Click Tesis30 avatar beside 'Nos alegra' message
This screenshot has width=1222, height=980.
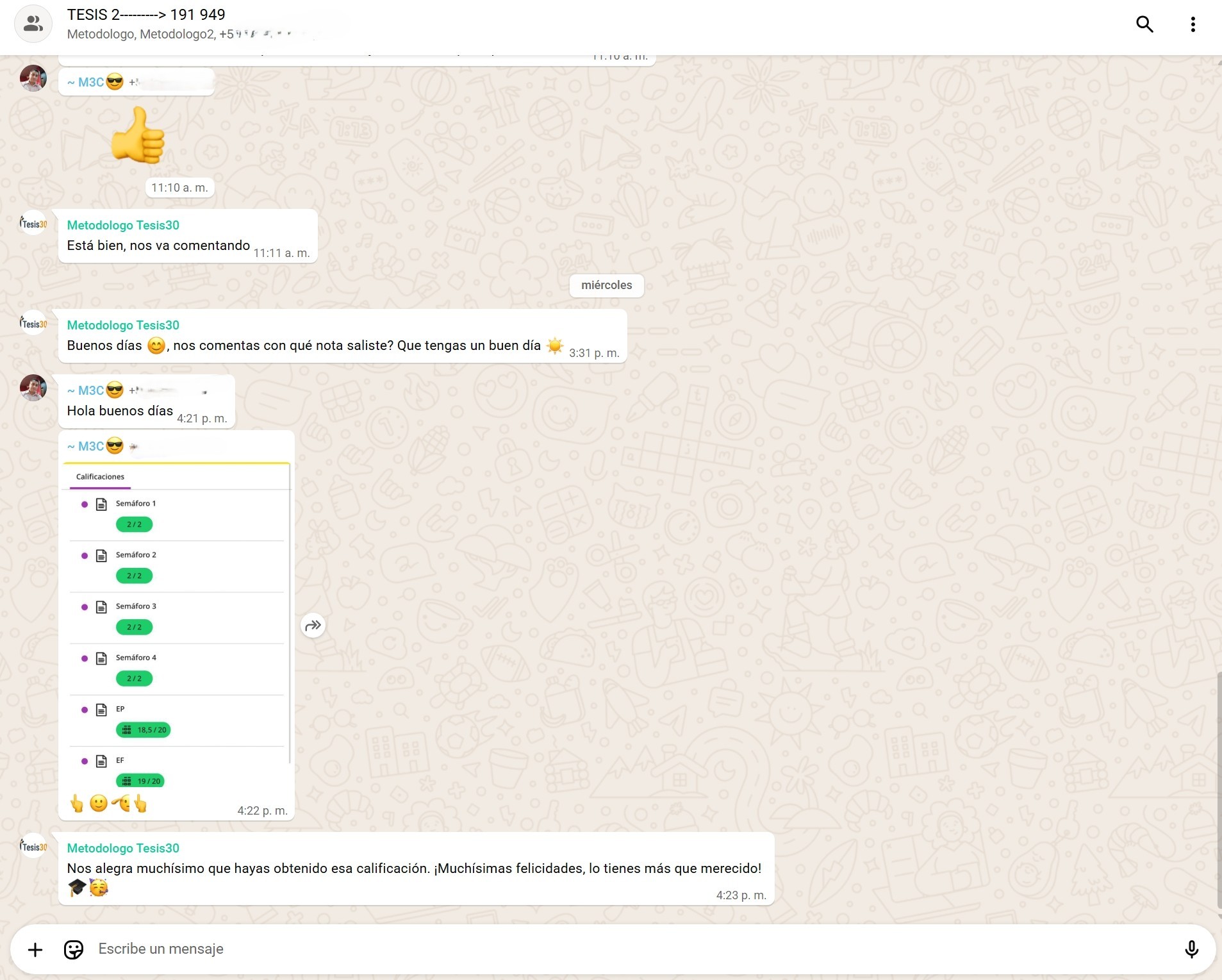(x=33, y=846)
